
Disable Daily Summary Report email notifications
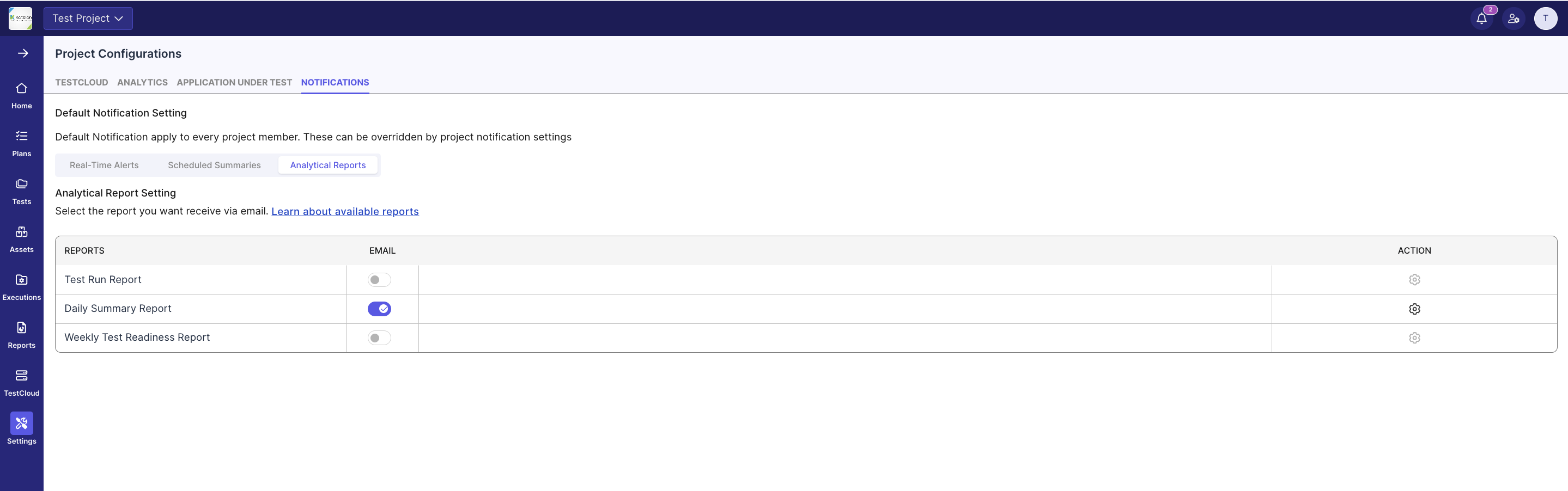point(380,309)
